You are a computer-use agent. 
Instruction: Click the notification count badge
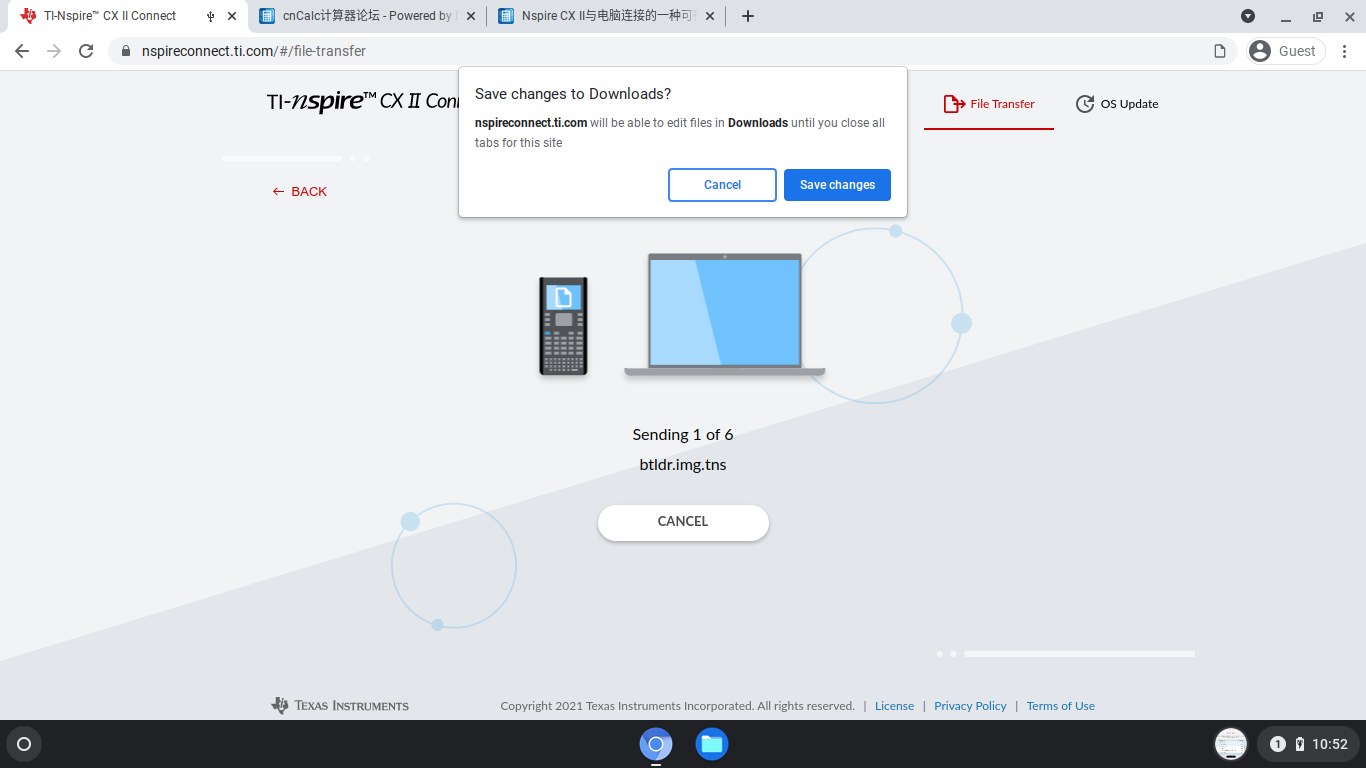(x=1277, y=744)
